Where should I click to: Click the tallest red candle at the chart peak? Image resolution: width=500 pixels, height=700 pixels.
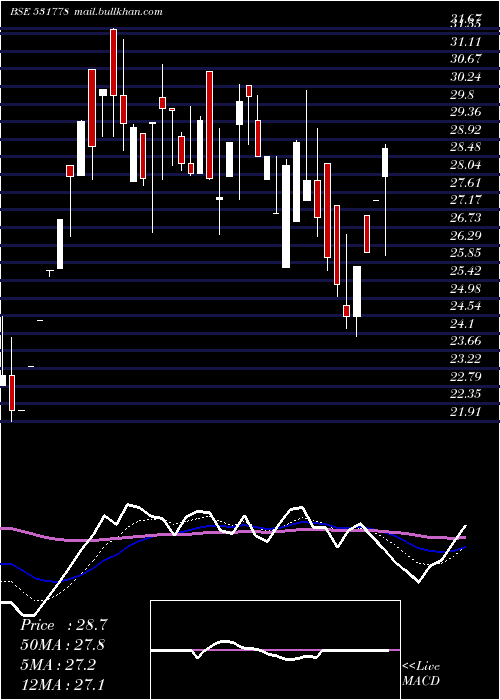pos(113,62)
